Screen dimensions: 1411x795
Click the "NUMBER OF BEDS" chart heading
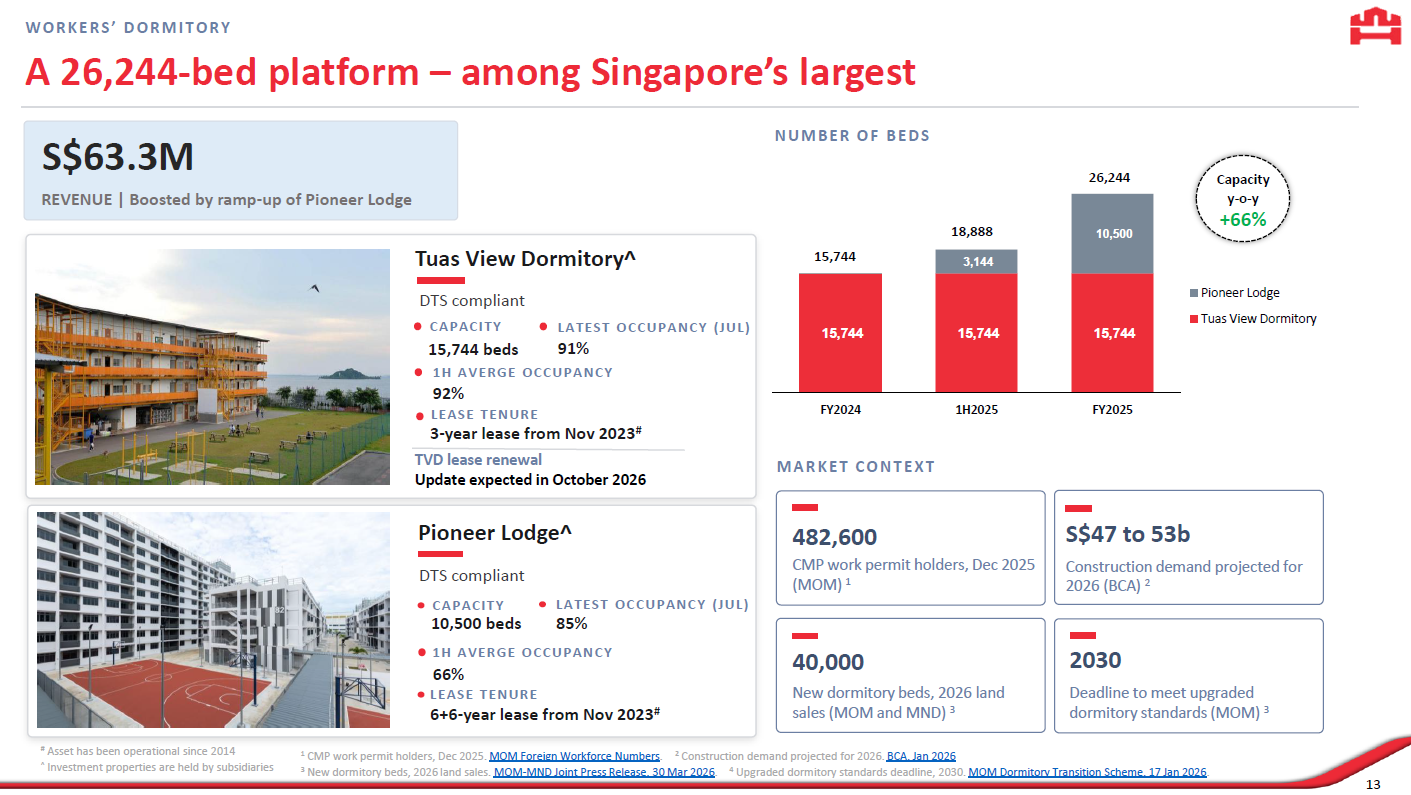tap(852, 136)
